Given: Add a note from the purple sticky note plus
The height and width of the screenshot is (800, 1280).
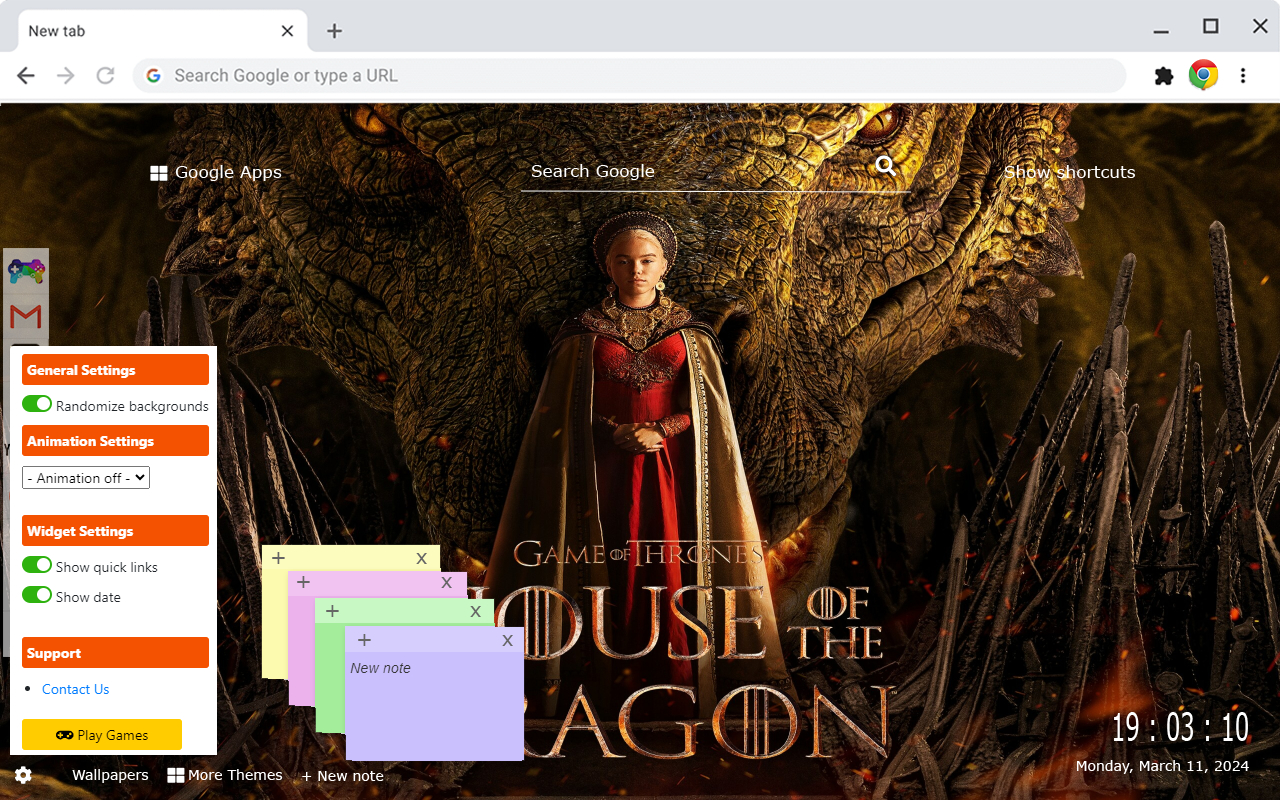Looking at the screenshot, I should tap(364, 640).
